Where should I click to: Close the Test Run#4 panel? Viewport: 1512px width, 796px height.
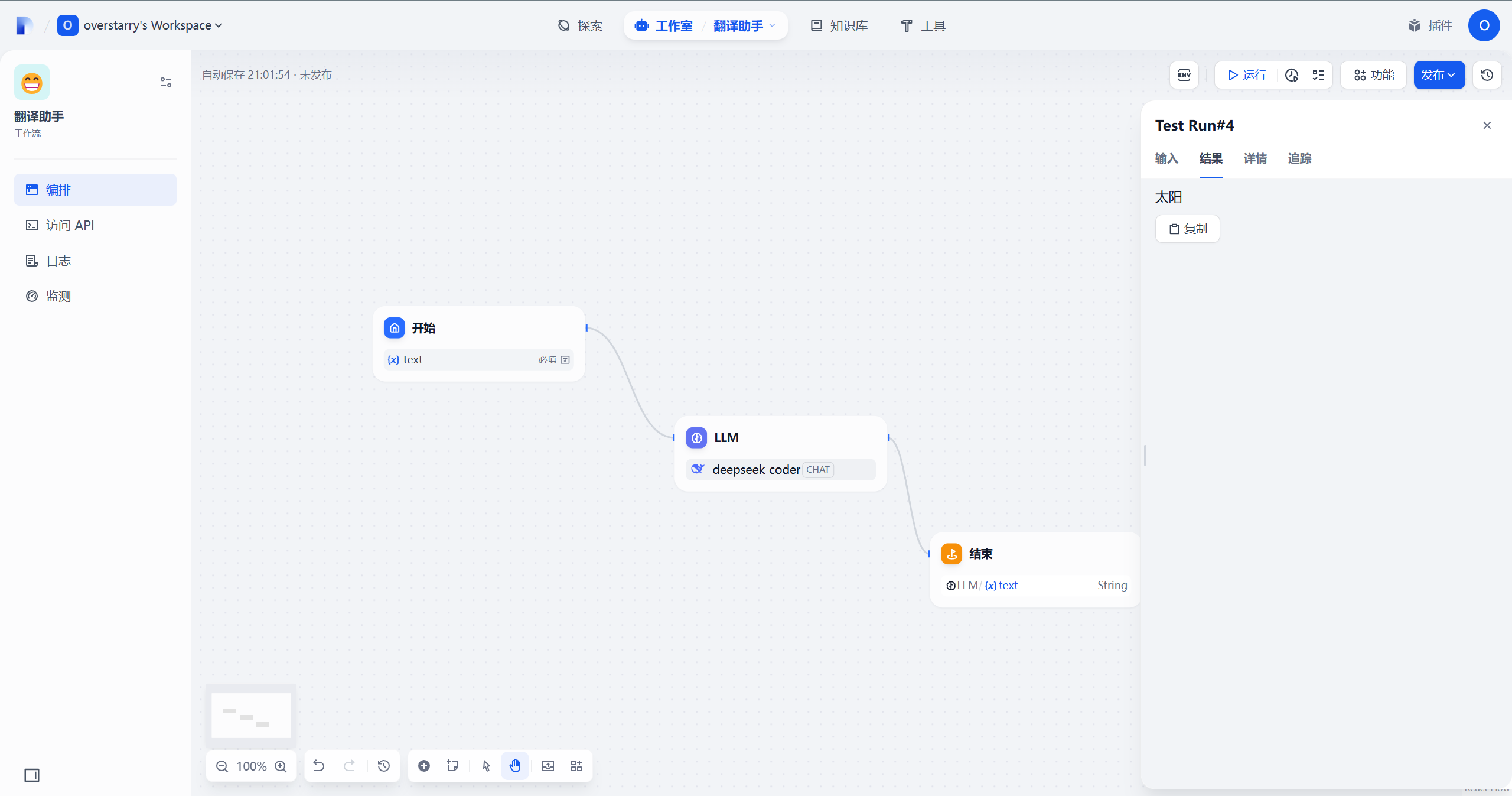(1487, 125)
